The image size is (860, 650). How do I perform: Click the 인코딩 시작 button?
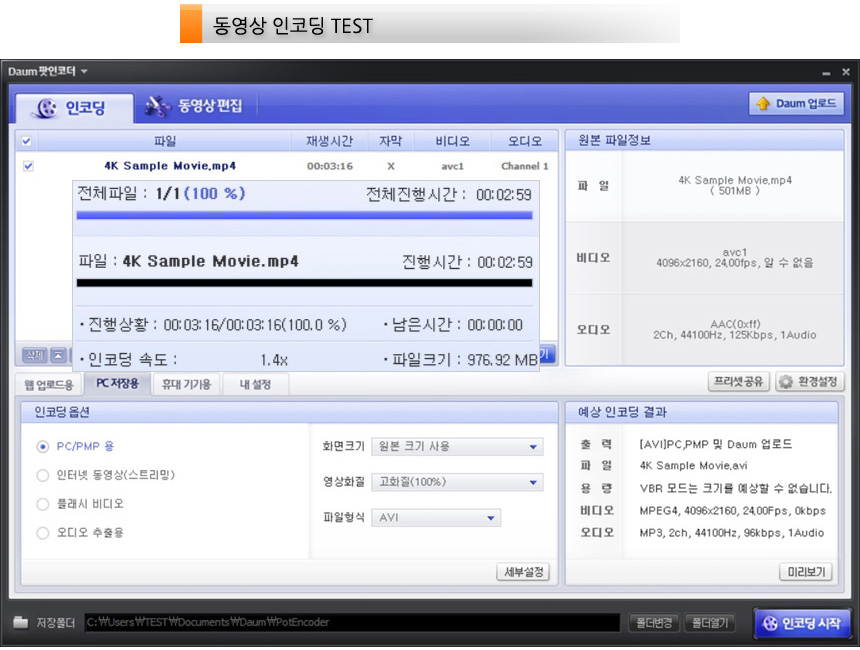pyautogui.click(x=802, y=623)
